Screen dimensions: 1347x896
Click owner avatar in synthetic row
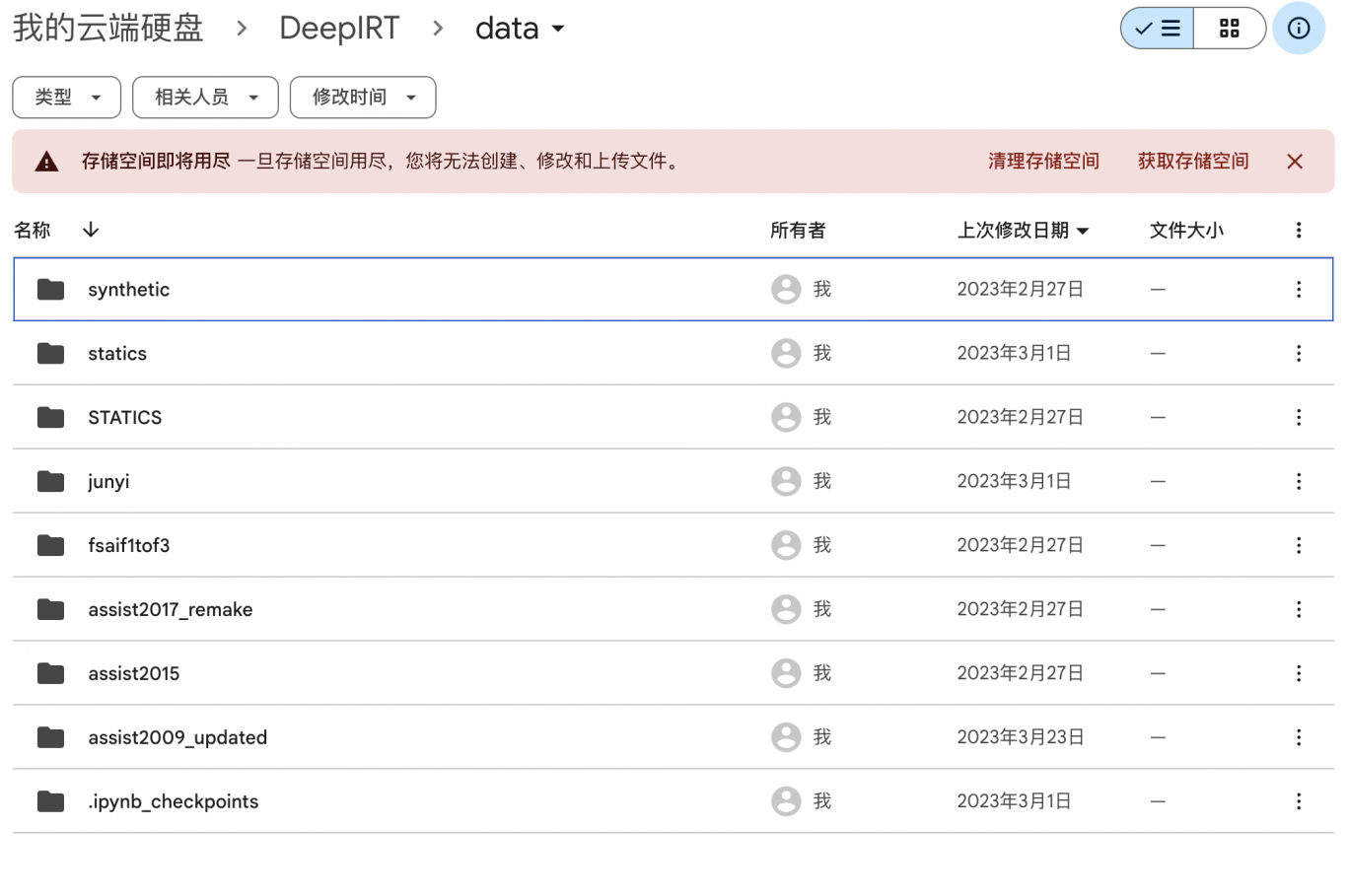pos(786,289)
